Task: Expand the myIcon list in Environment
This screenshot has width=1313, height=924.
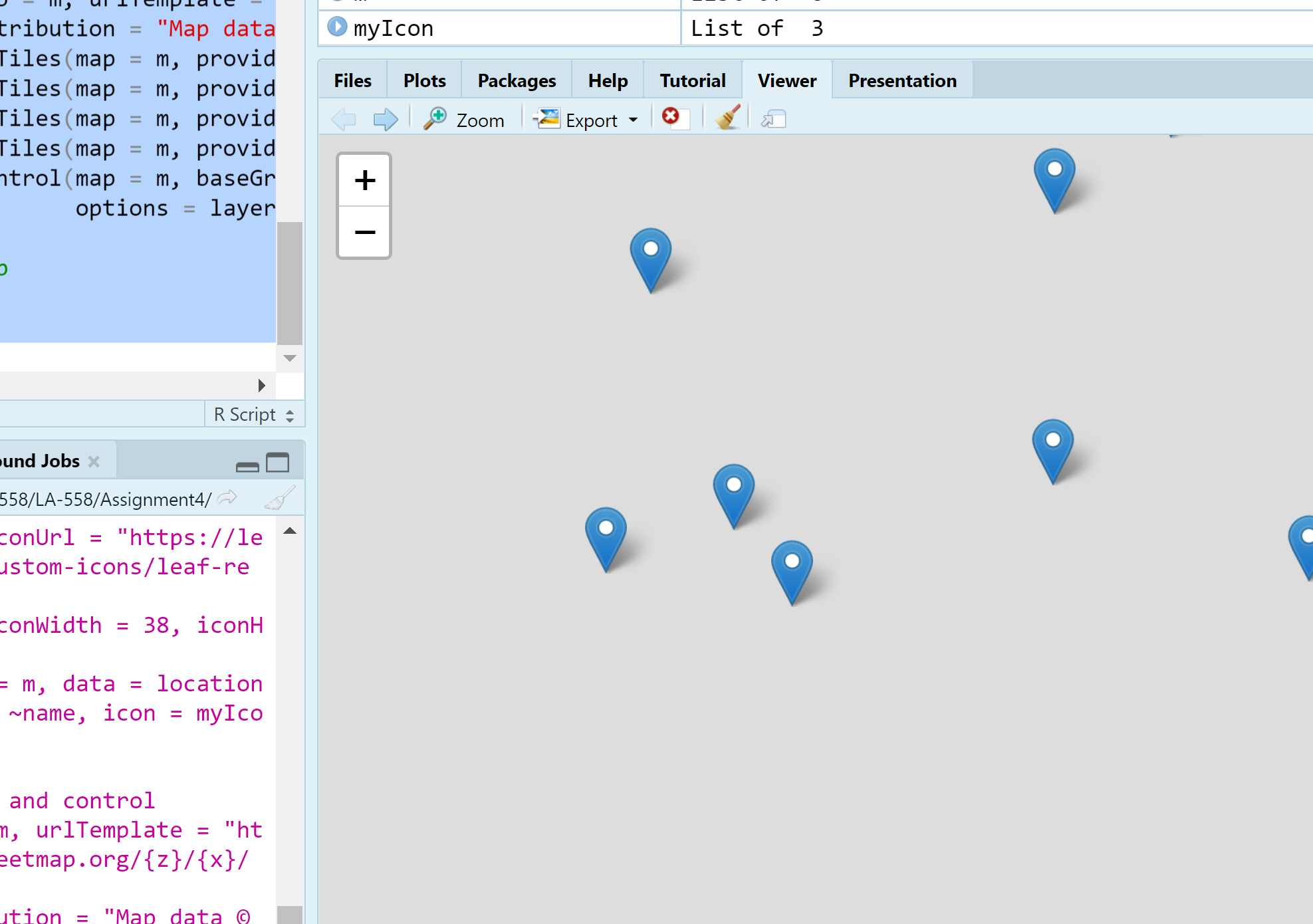Action: click(x=337, y=27)
